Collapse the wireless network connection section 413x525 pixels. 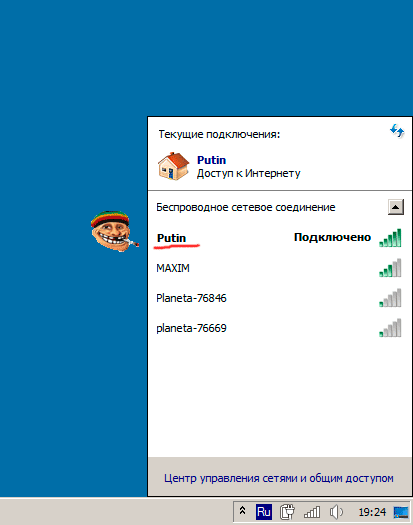(x=396, y=207)
